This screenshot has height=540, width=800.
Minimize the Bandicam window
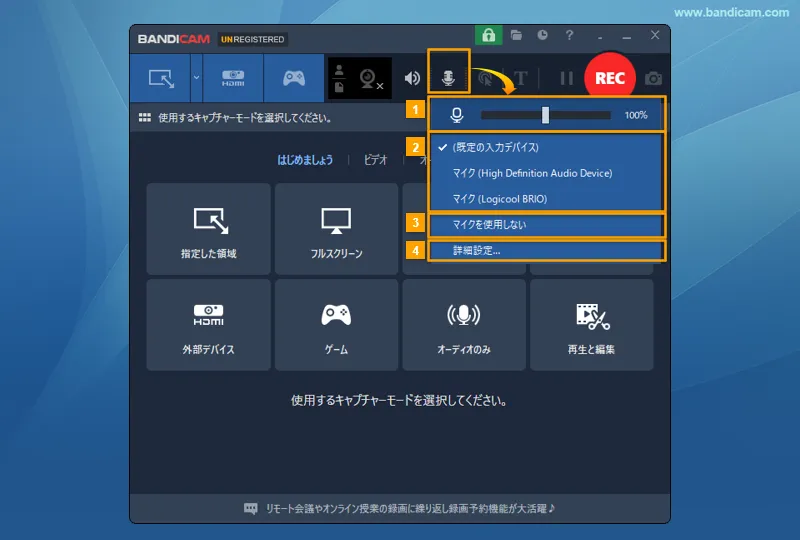627,37
